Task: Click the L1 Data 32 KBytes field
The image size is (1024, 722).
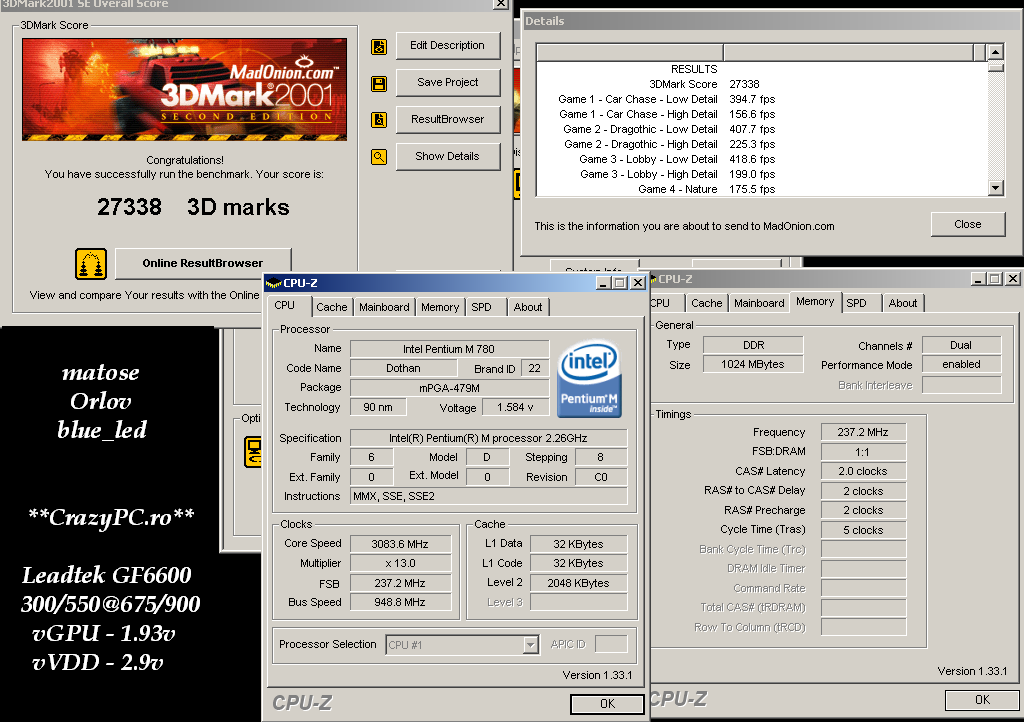Action: point(579,544)
